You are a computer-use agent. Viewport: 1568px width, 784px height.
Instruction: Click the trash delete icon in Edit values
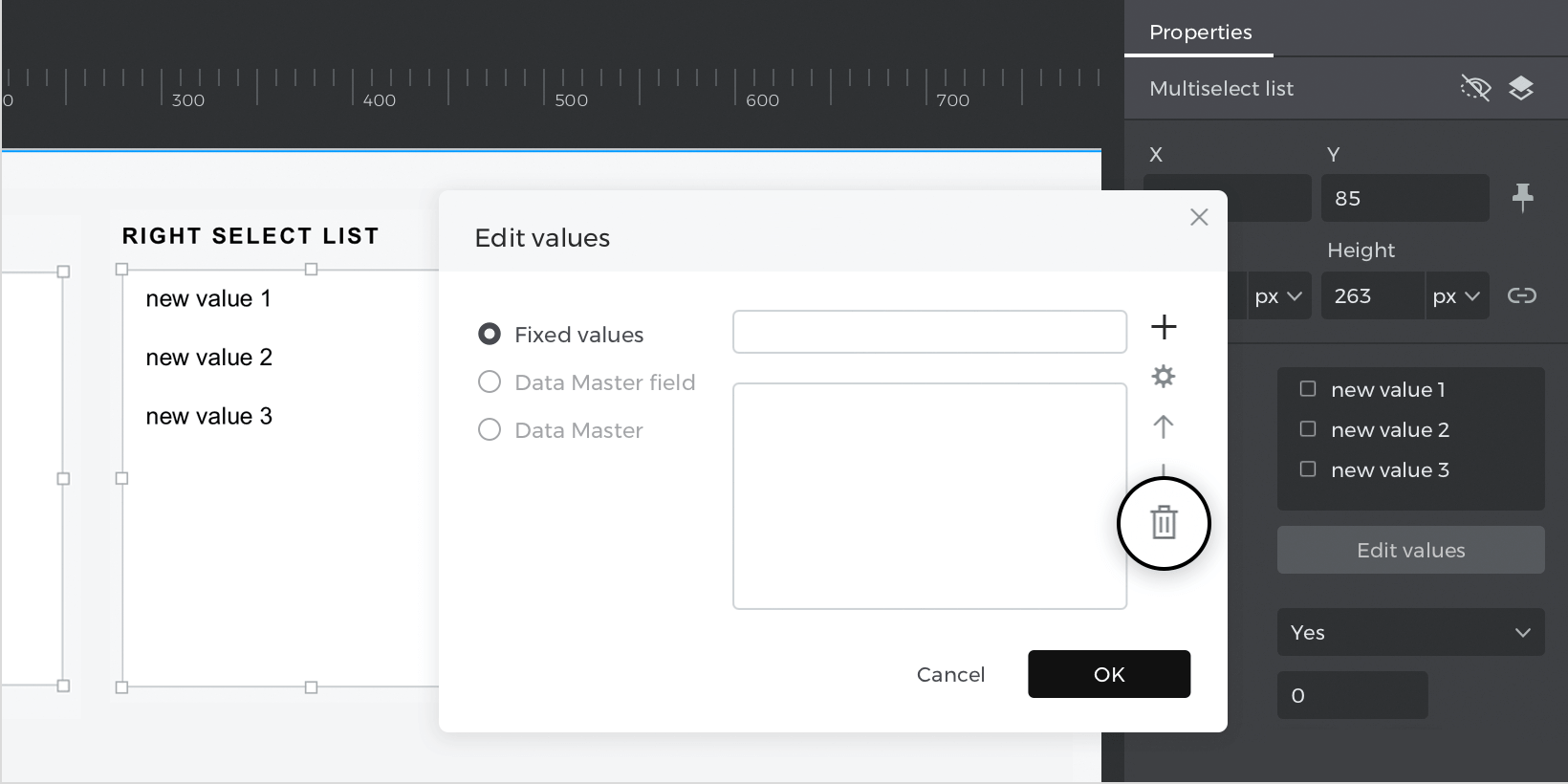click(x=1164, y=523)
